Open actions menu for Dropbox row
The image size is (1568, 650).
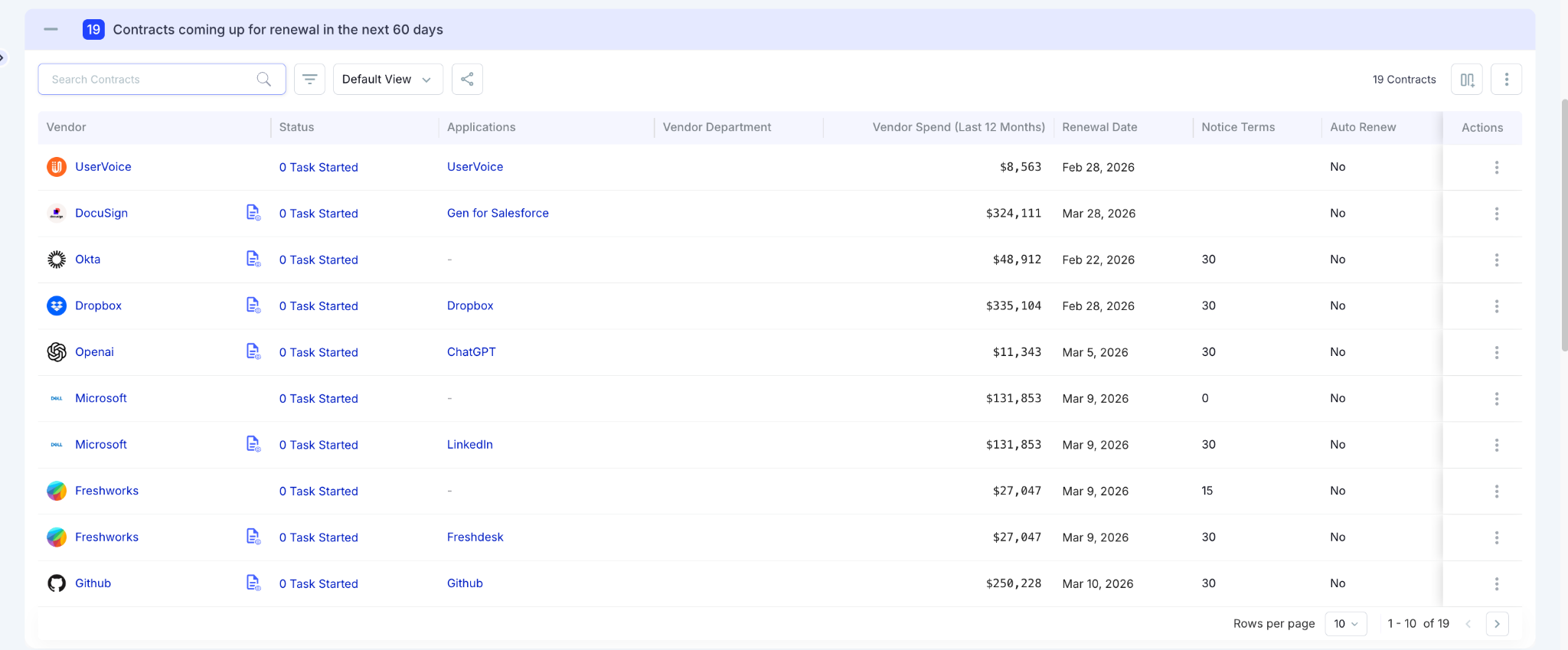point(1497,306)
